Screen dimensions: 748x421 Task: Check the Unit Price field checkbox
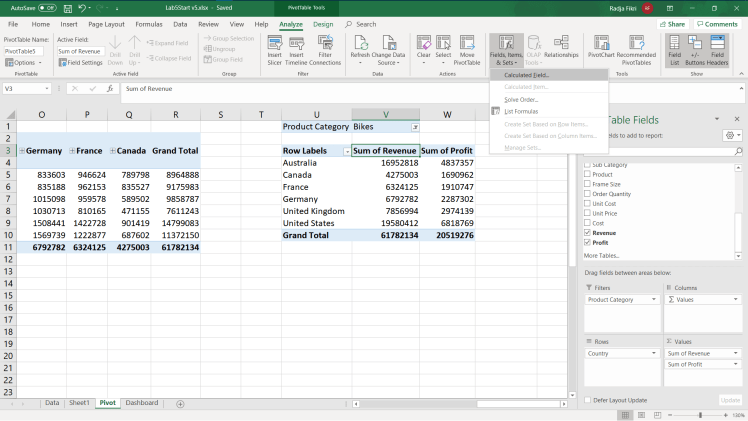click(587, 213)
